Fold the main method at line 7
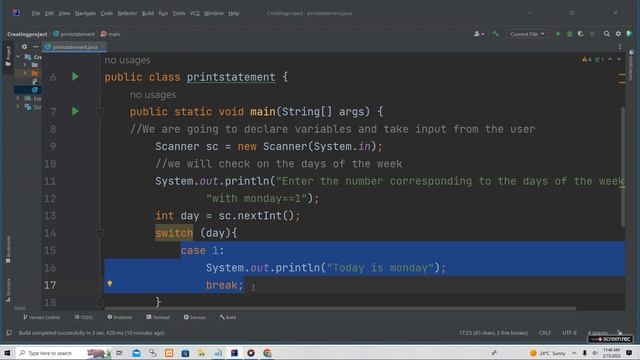Screen dimensions: 640x360 tap(100, 111)
